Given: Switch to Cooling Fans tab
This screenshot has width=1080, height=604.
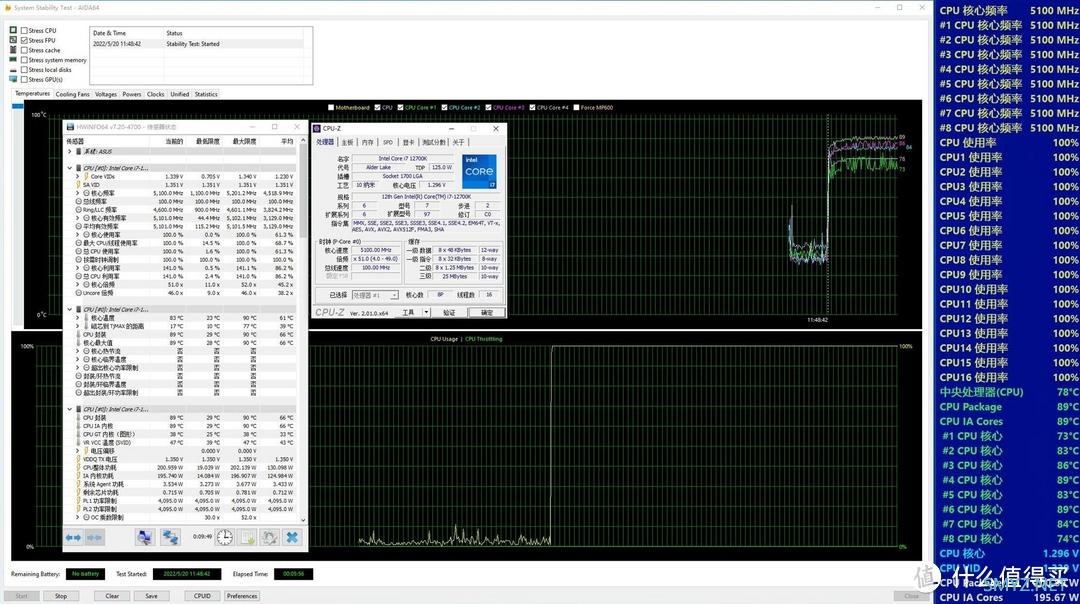Looking at the screenshot, I should coord(72,94).
